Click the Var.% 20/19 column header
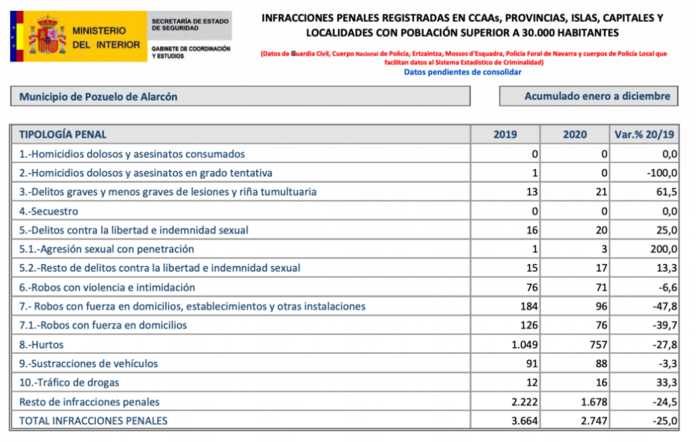The width and height of the screenshot is (696, 442). pyautogui.click(x=647, y=135)
